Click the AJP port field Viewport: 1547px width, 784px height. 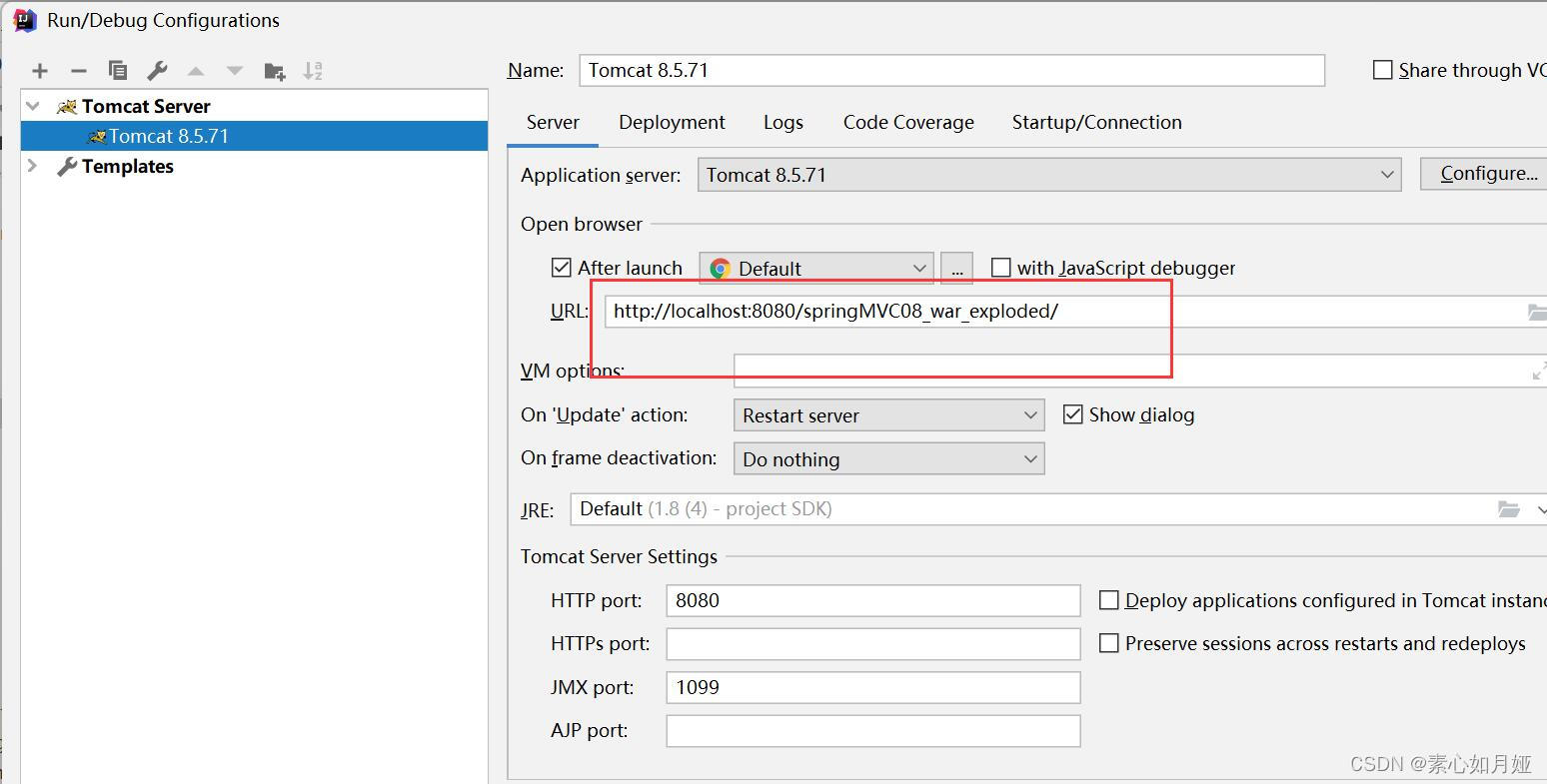pos(872,731)
